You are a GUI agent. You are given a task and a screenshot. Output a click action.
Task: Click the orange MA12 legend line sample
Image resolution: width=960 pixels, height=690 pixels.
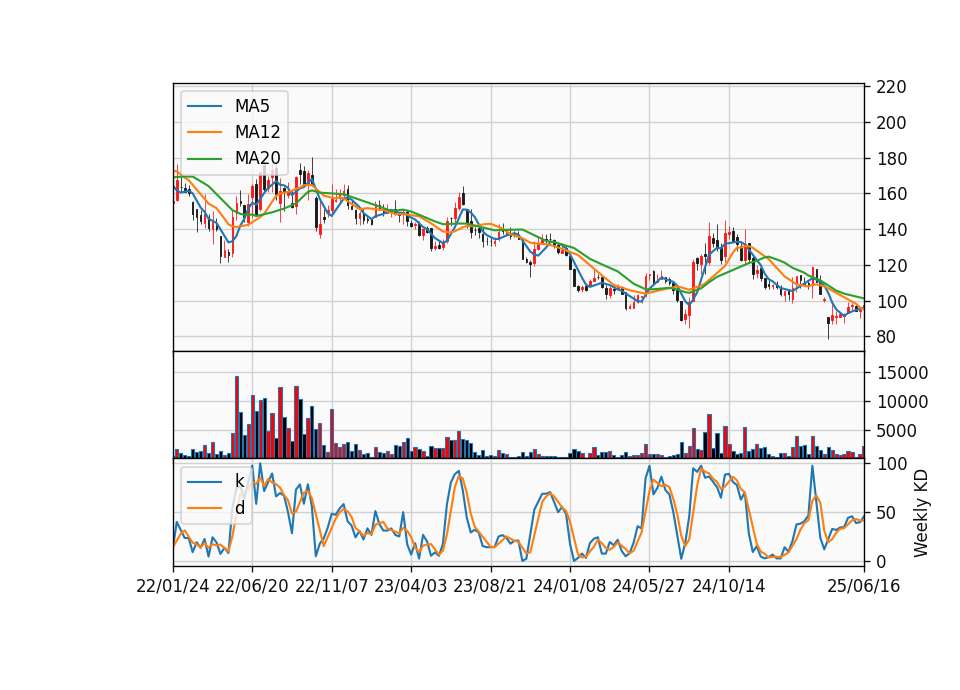pyautogui.click(x=204, y=132)
